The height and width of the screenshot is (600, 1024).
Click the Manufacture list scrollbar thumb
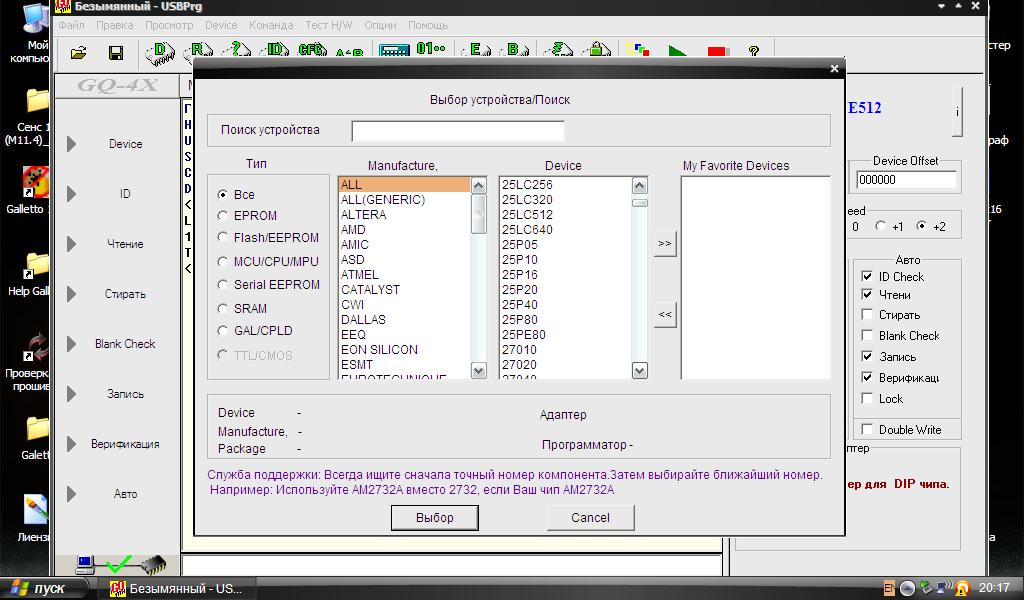pos(479,213)
